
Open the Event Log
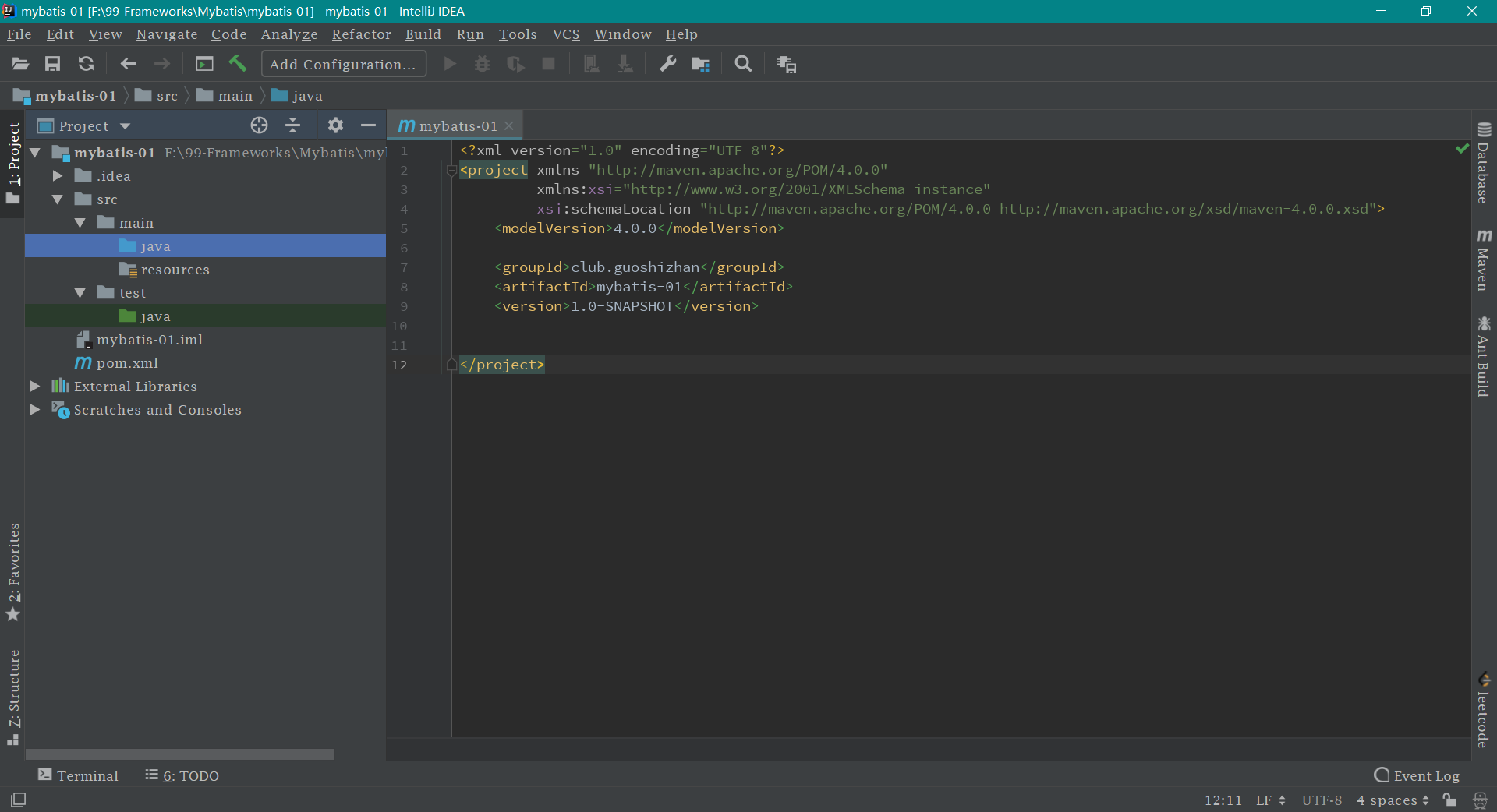coord(1417,775)
